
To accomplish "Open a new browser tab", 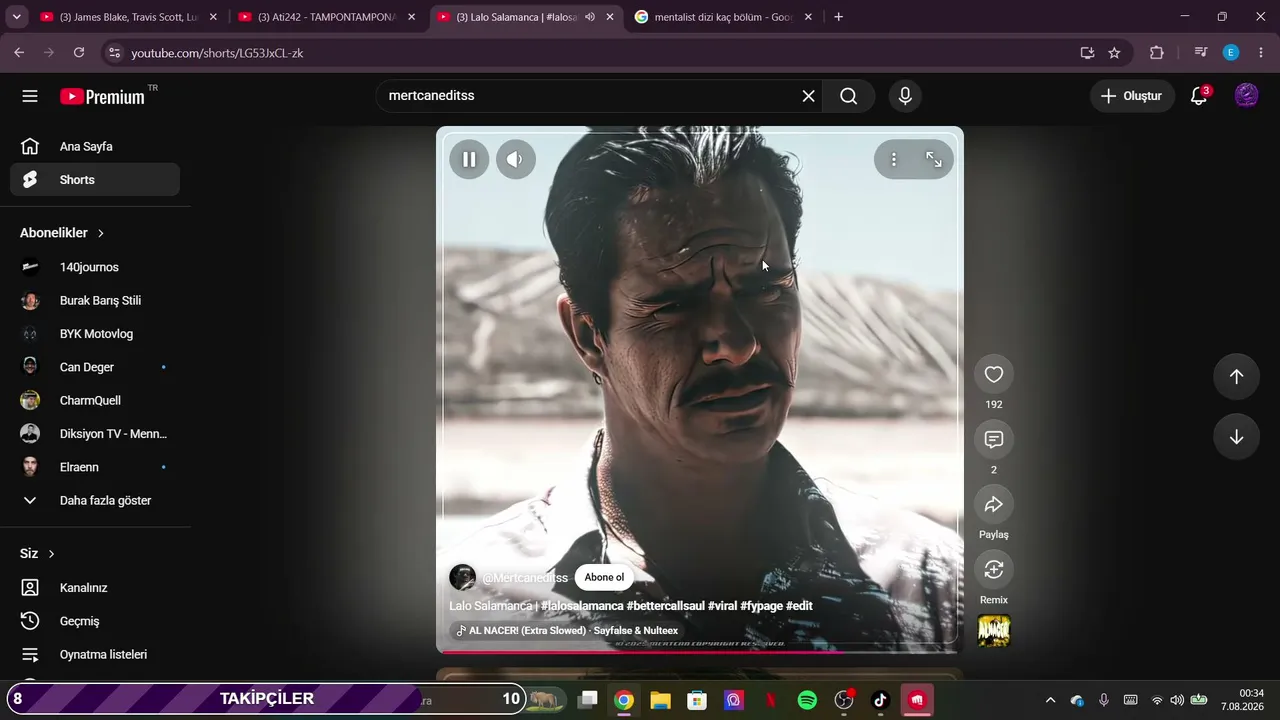I will 838,17.
